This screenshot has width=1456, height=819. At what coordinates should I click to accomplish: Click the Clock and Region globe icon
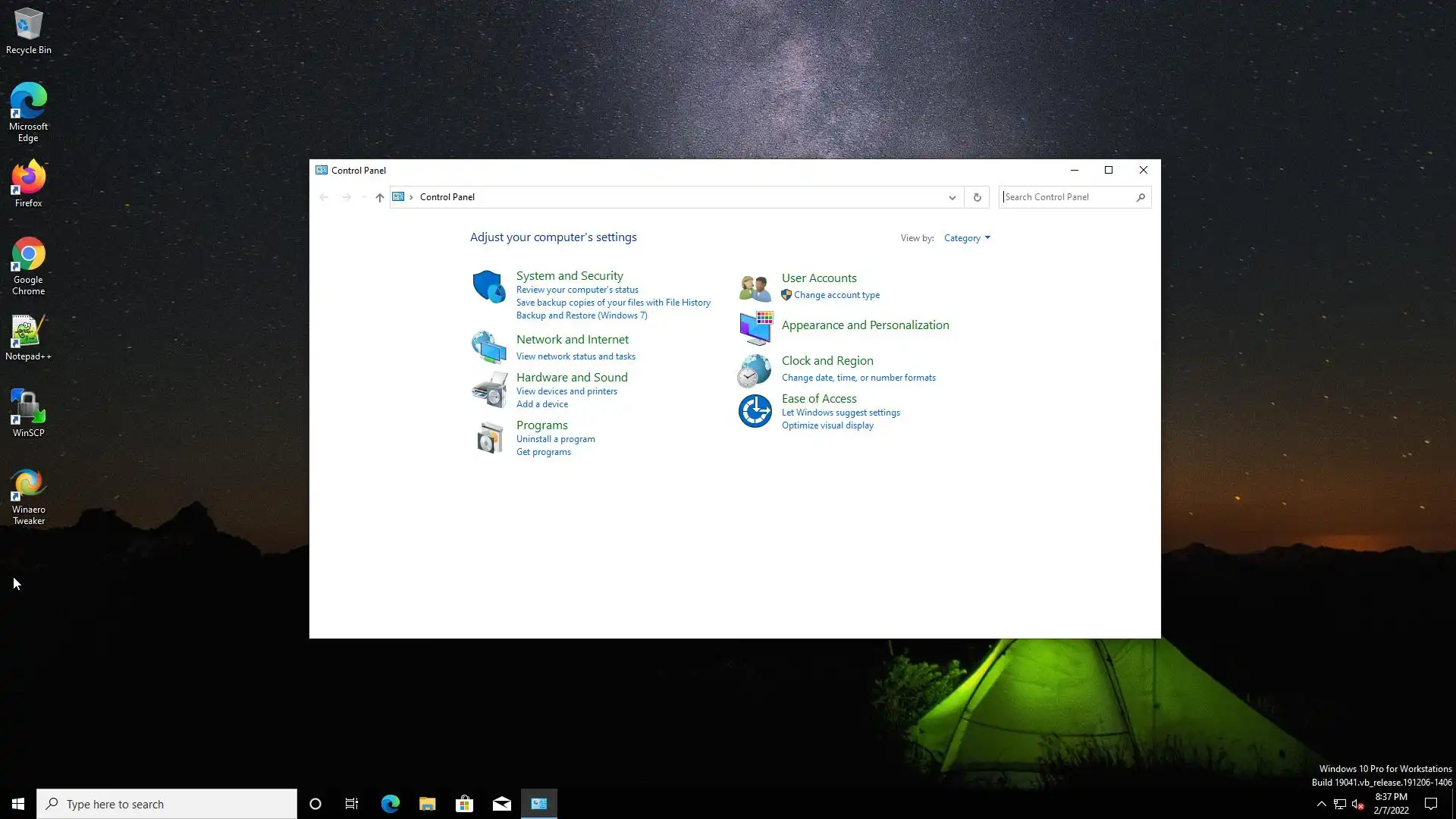[755, 370]
